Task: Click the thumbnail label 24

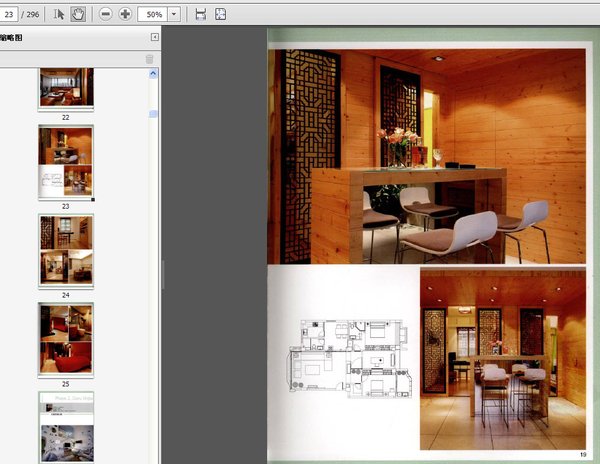Action: coord(66,295)
